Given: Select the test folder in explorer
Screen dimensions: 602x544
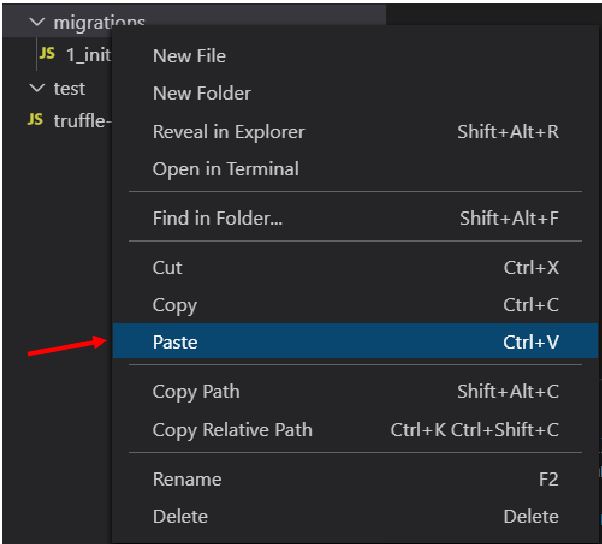Looking at the screenshot, I should coord(69,88).
